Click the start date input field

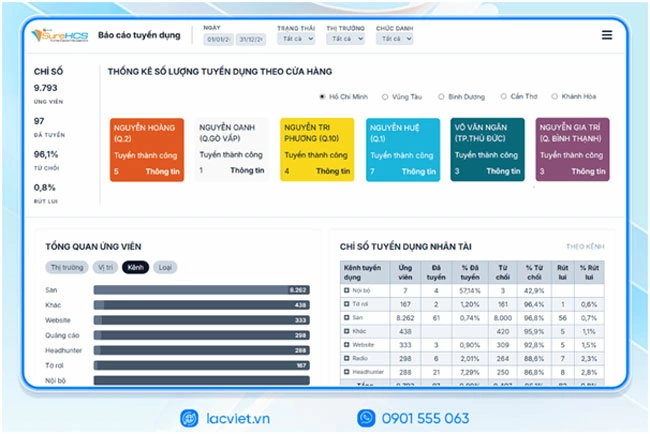click(219, 40)
